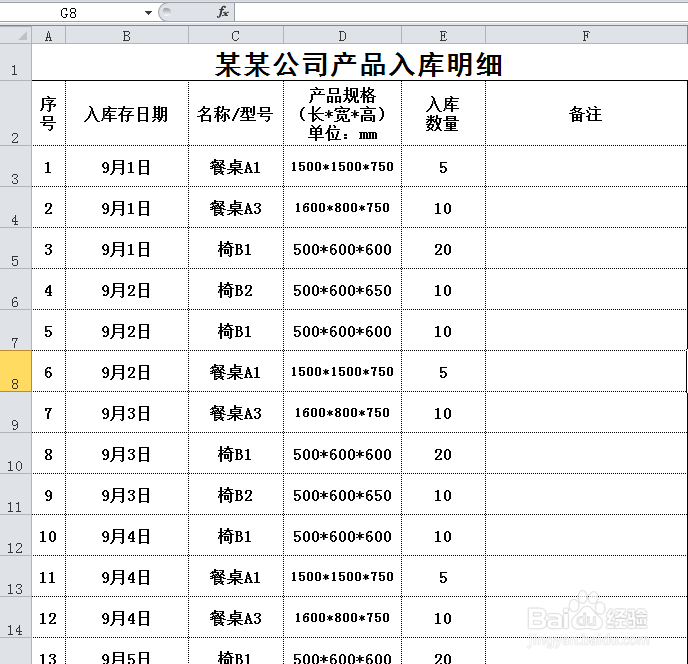The height and width of the screenshot is (664, 688).
Task: Select row 10 header
Action: (x=15, y=453)
